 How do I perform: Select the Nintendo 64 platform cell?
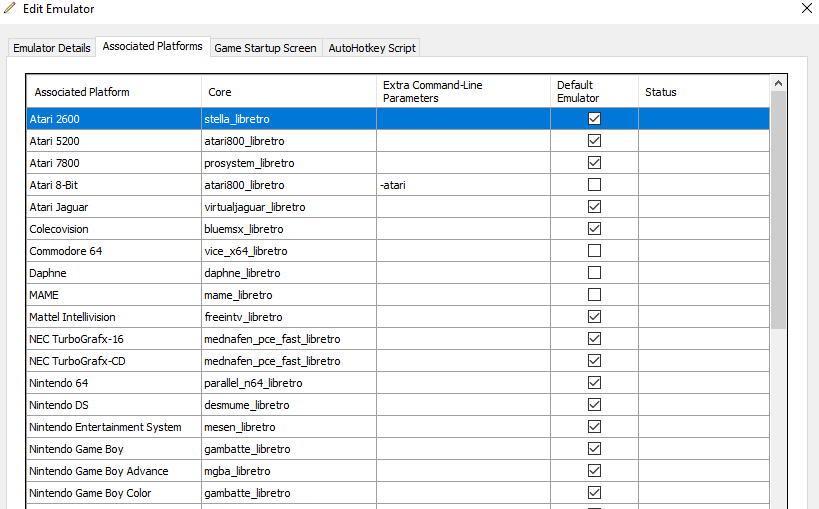114,382
